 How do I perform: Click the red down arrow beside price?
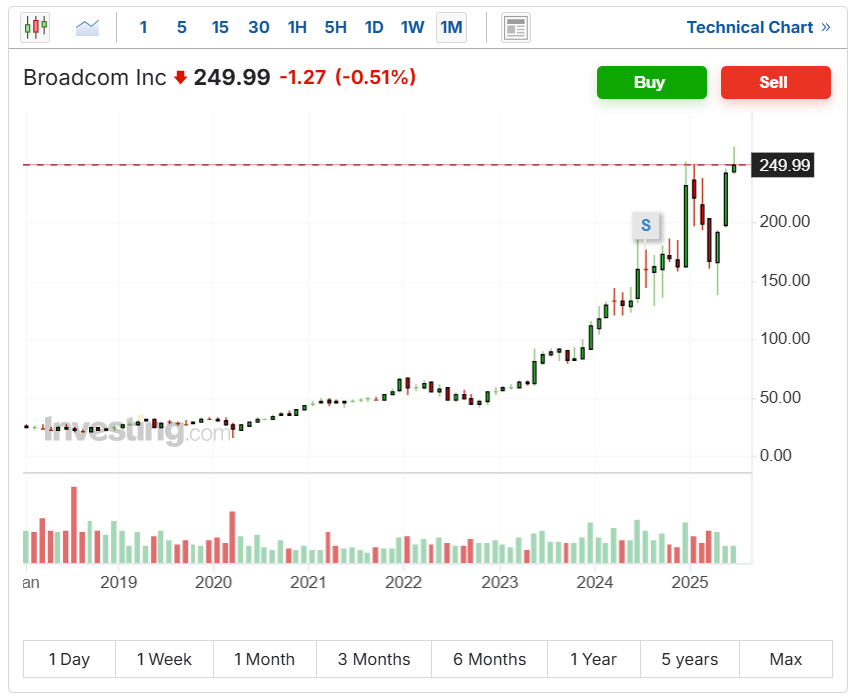pyautogui.click(x=181, y=78)
